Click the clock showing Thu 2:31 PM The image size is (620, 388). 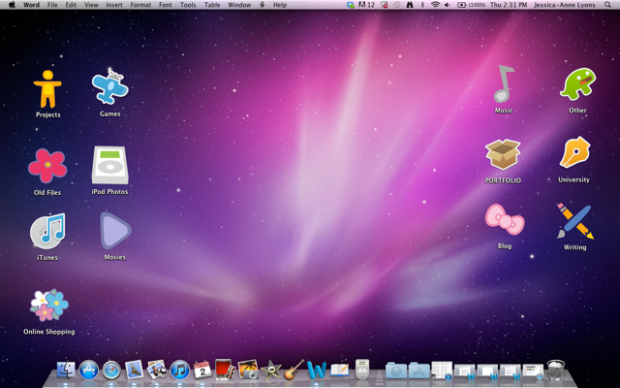(508, 5)
